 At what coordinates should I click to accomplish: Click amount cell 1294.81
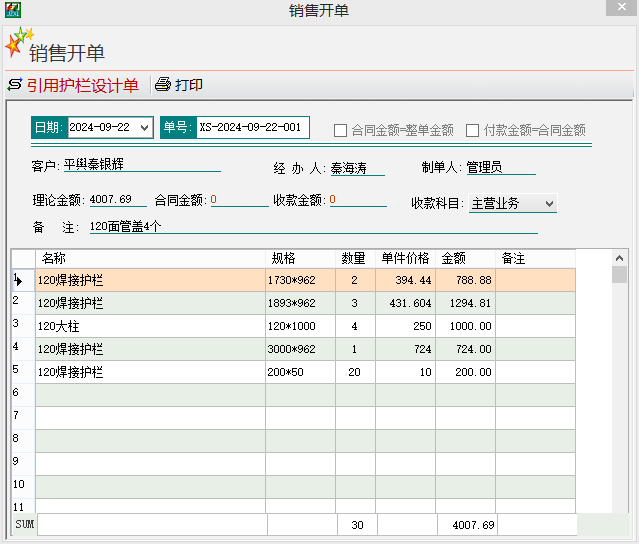pos(465,303)
